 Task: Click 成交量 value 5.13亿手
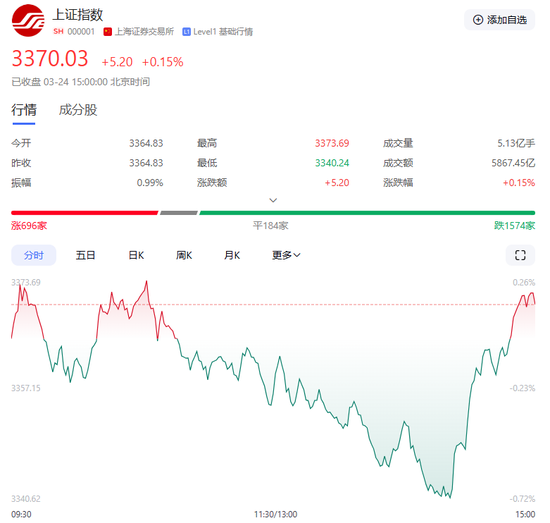tap(516, 143)
